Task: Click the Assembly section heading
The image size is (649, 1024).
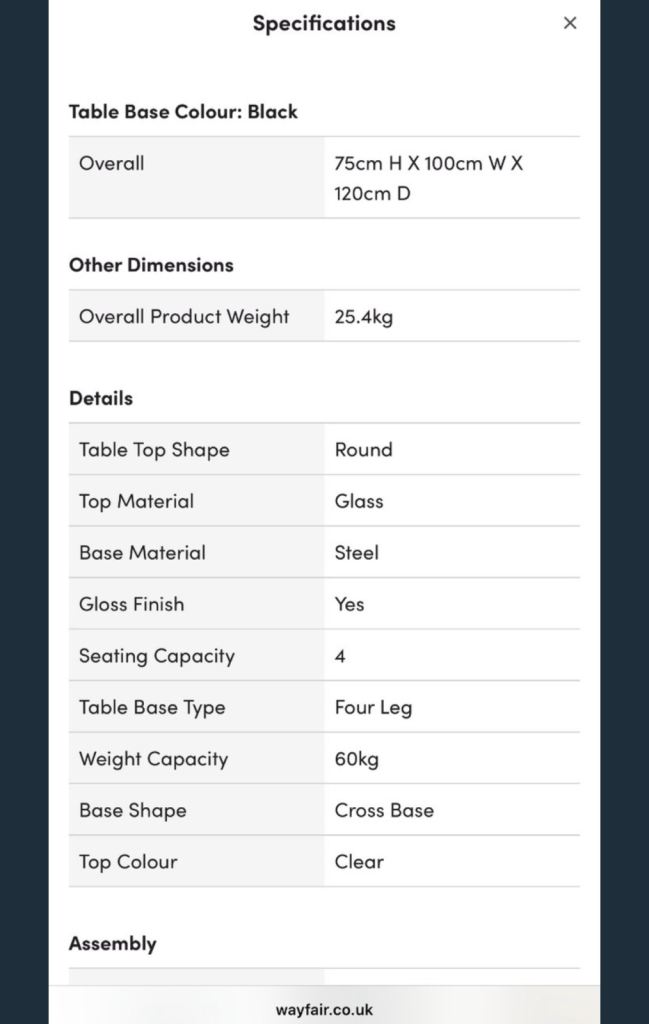Action: [x=113, y=943]
